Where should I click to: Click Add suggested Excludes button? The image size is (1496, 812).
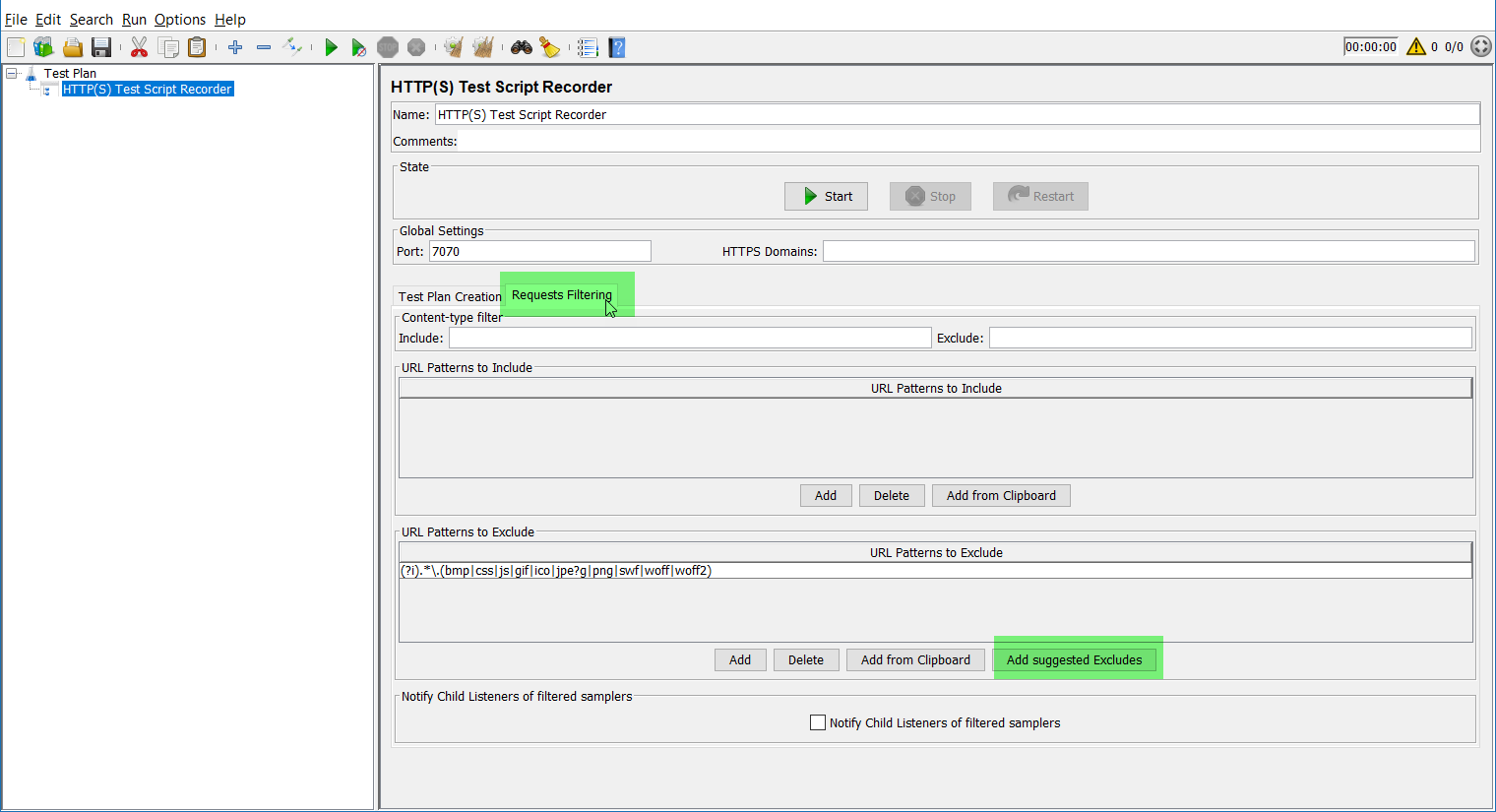click(x=1075, y=659)
